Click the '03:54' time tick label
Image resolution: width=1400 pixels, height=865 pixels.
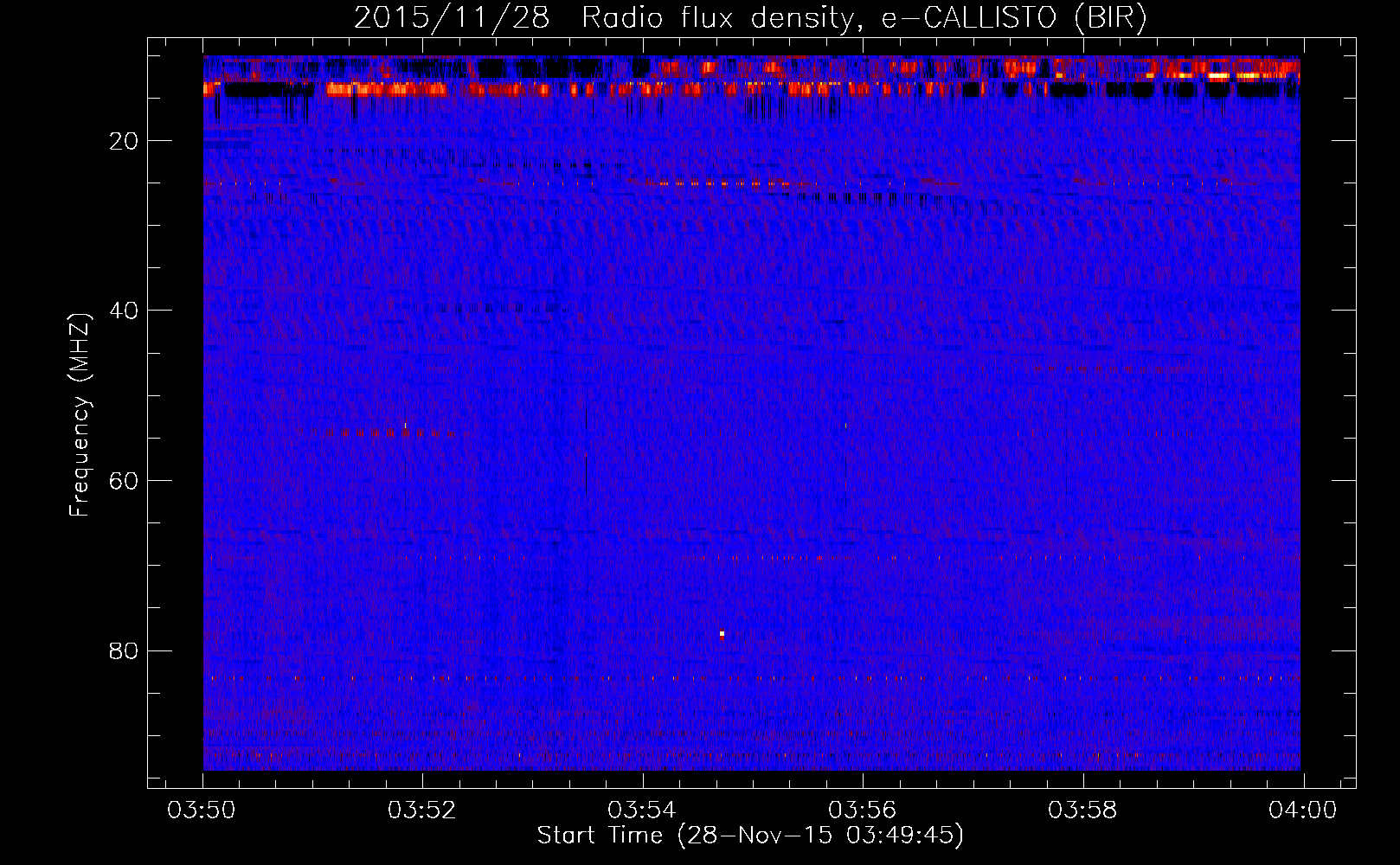pos(642,811)
